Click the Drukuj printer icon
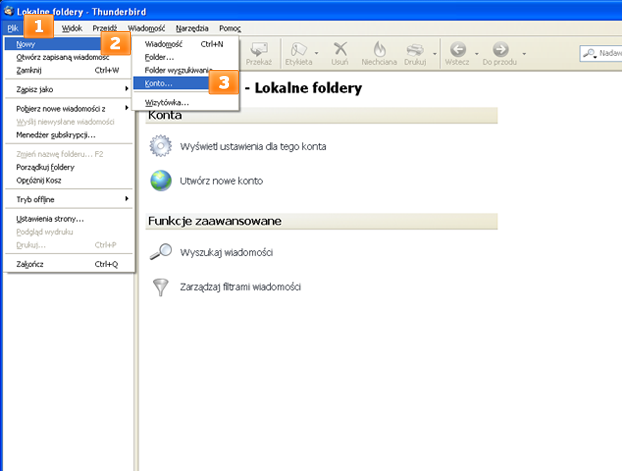This screenshot has height=471, width=622. coord(415,50)
